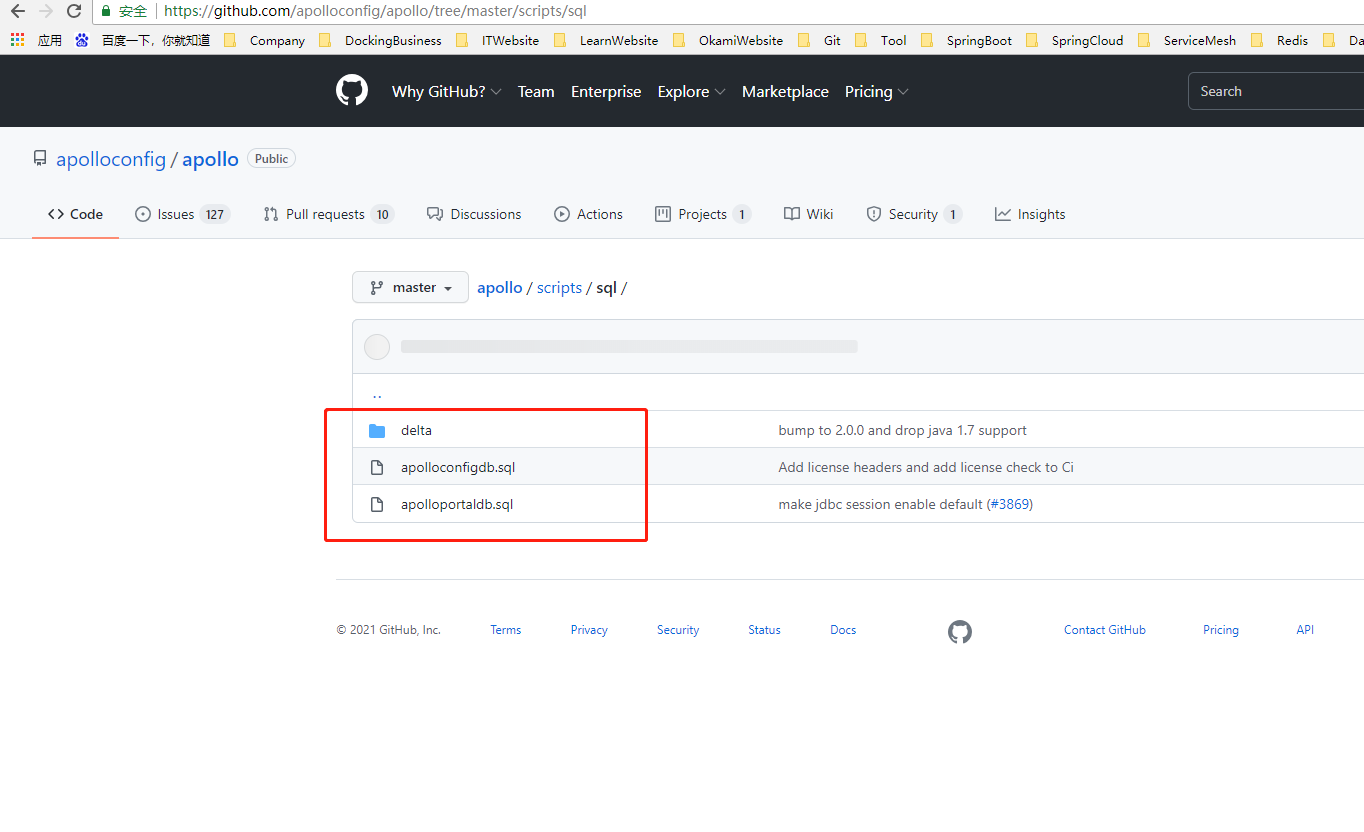Open the Tool bookmark folder
Viewport: 1364px width, 832px height.
click(880, 40)
